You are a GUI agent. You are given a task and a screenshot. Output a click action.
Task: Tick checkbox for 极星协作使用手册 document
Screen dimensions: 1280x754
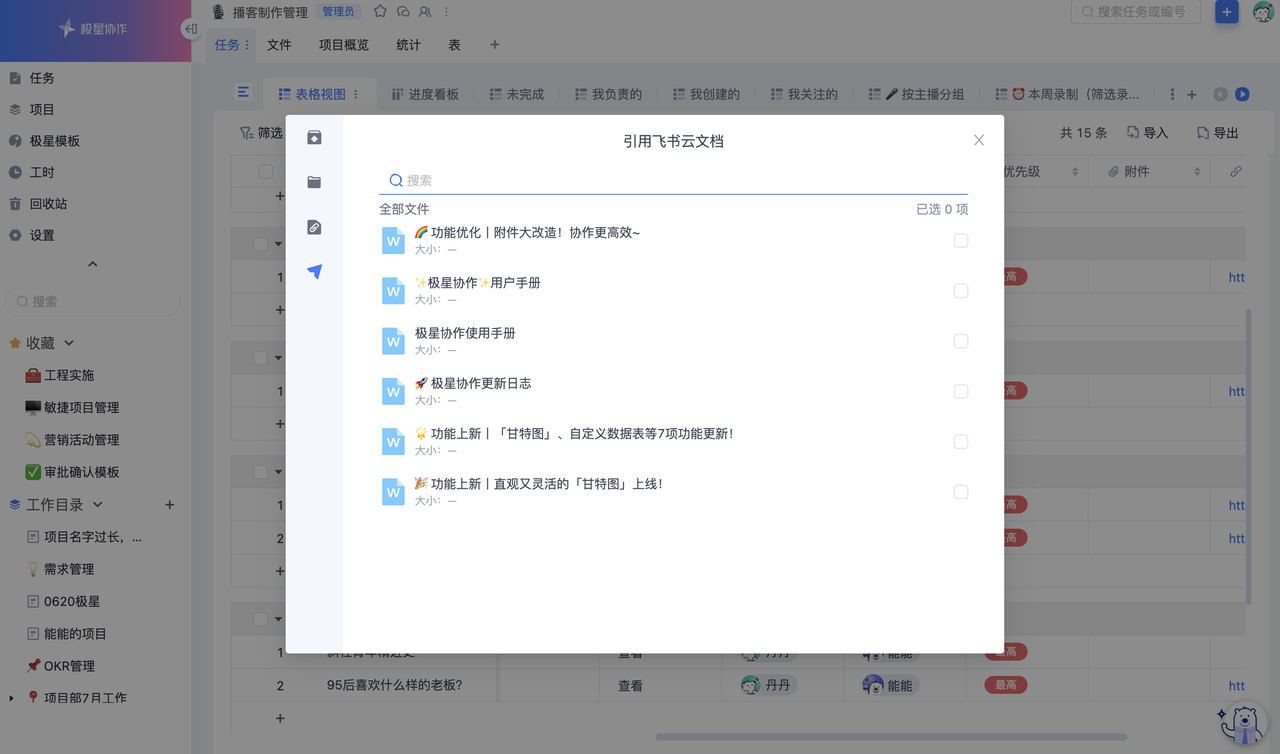click(961, 341)
